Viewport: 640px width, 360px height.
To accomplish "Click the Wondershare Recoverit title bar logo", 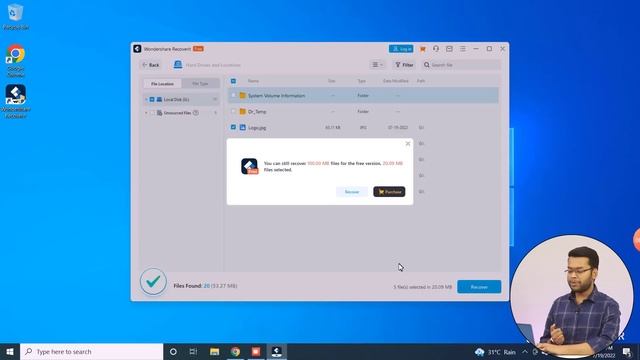I will [x=137, y=49].
